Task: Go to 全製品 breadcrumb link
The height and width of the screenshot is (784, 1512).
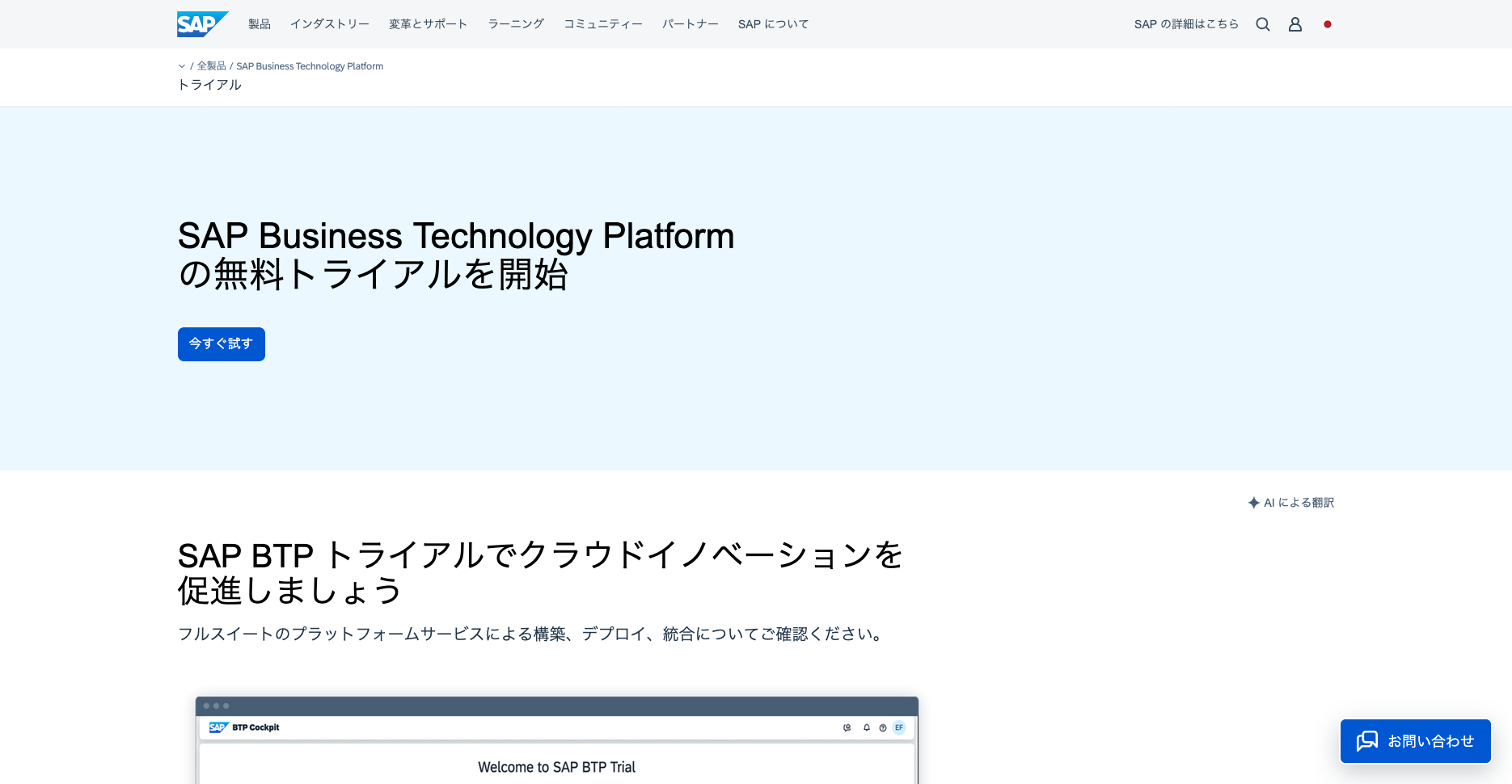Action: [212, 66]
